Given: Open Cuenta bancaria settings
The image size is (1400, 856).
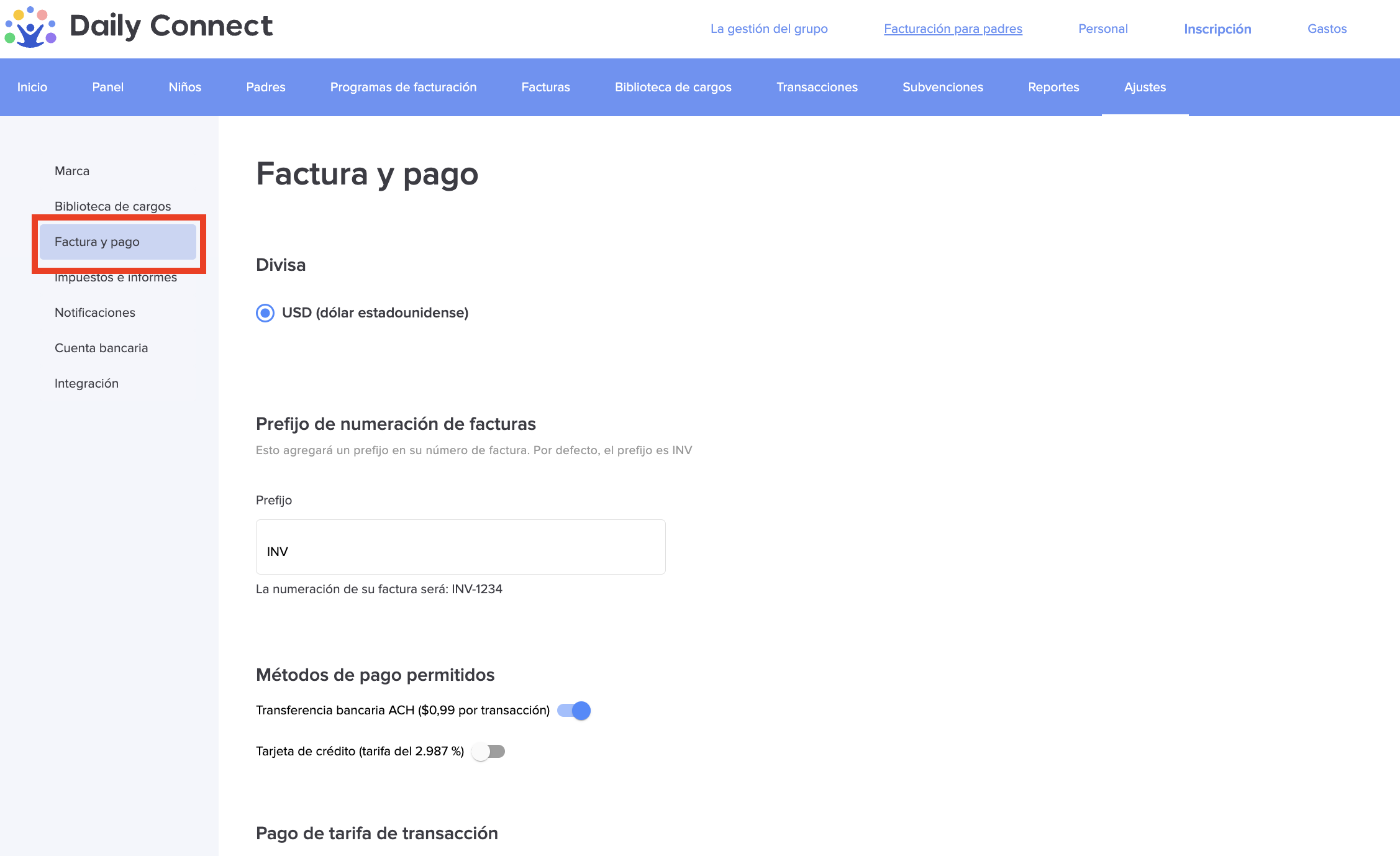Looking at the screenshot, I should (101, 348).
